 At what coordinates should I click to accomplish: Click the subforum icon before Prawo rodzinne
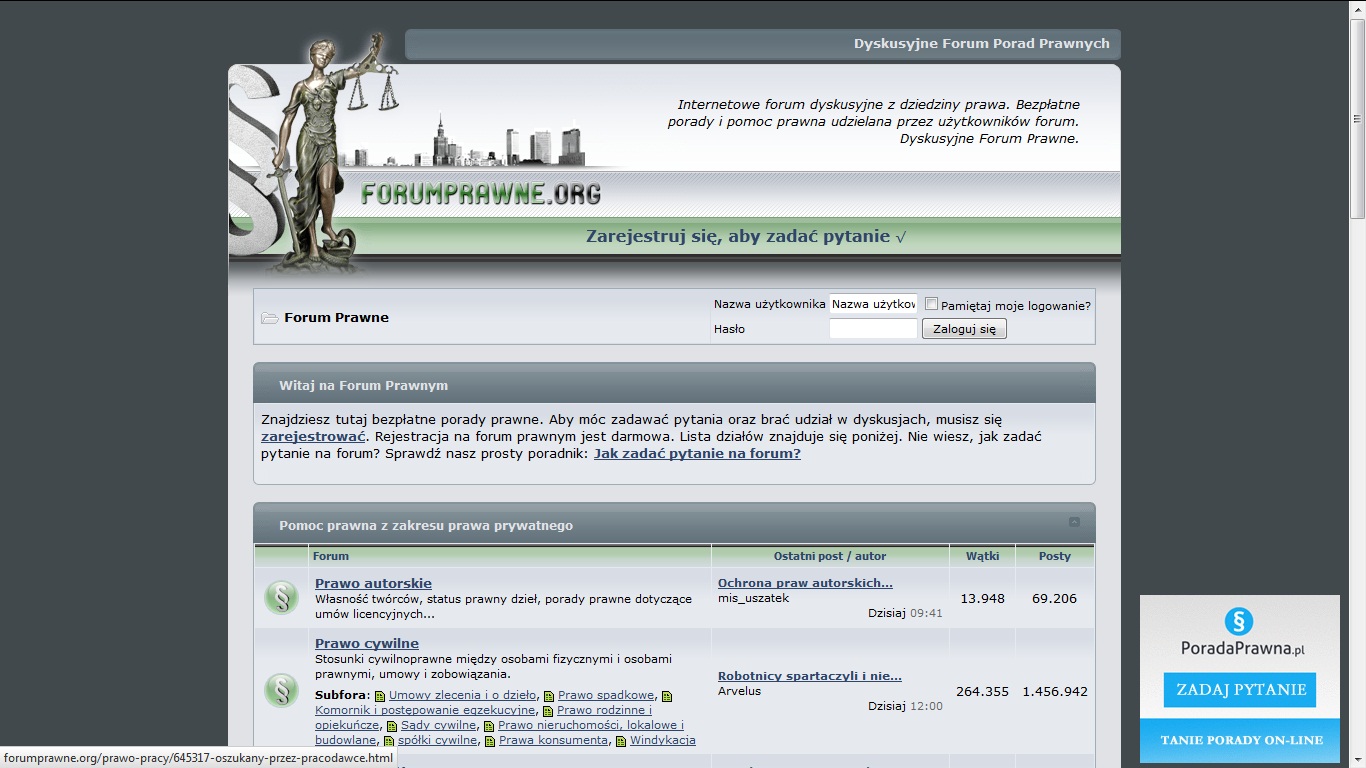[x=548, y=711]
